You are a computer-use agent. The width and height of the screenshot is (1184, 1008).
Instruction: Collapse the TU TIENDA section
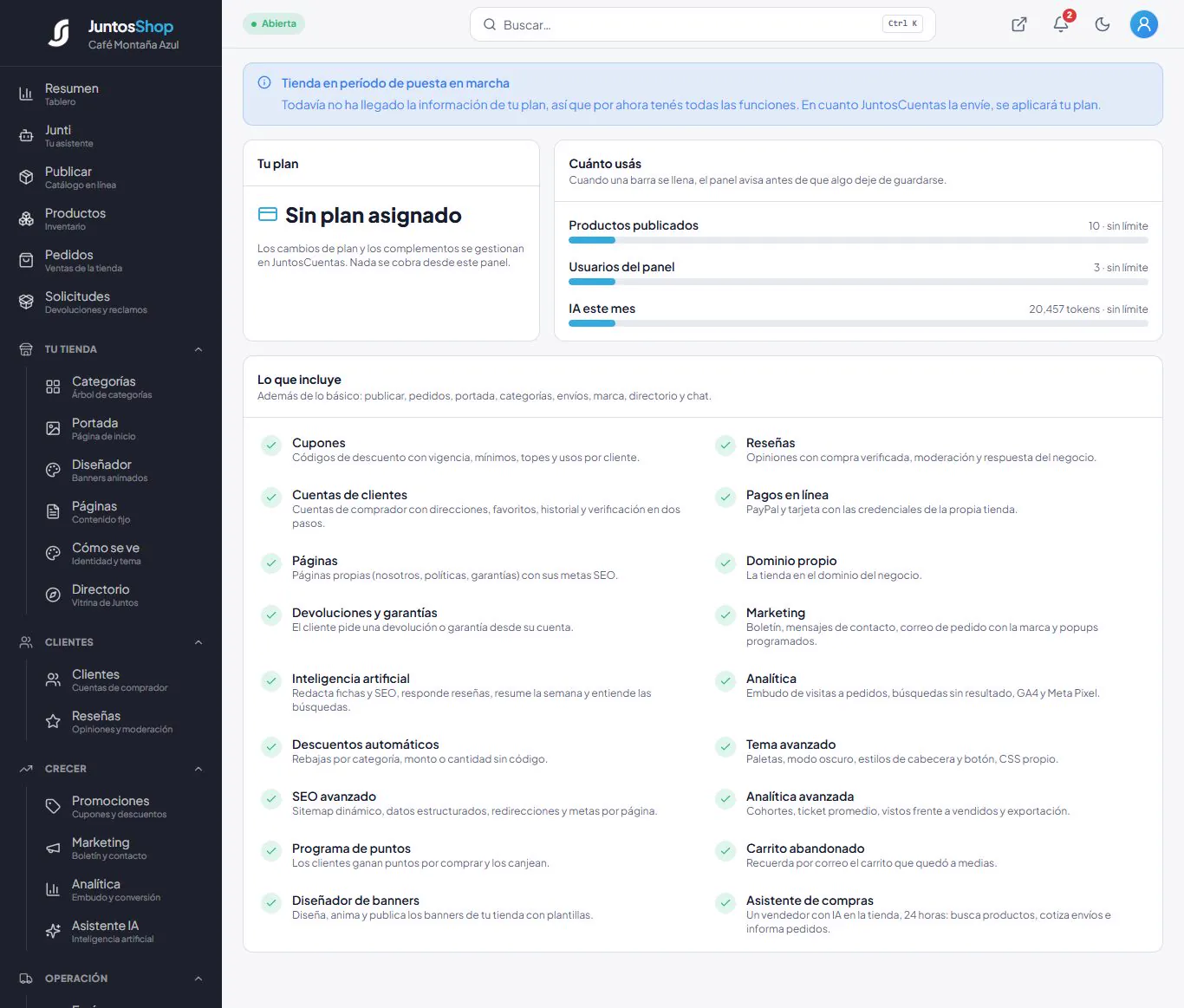(x=198, y=349)
